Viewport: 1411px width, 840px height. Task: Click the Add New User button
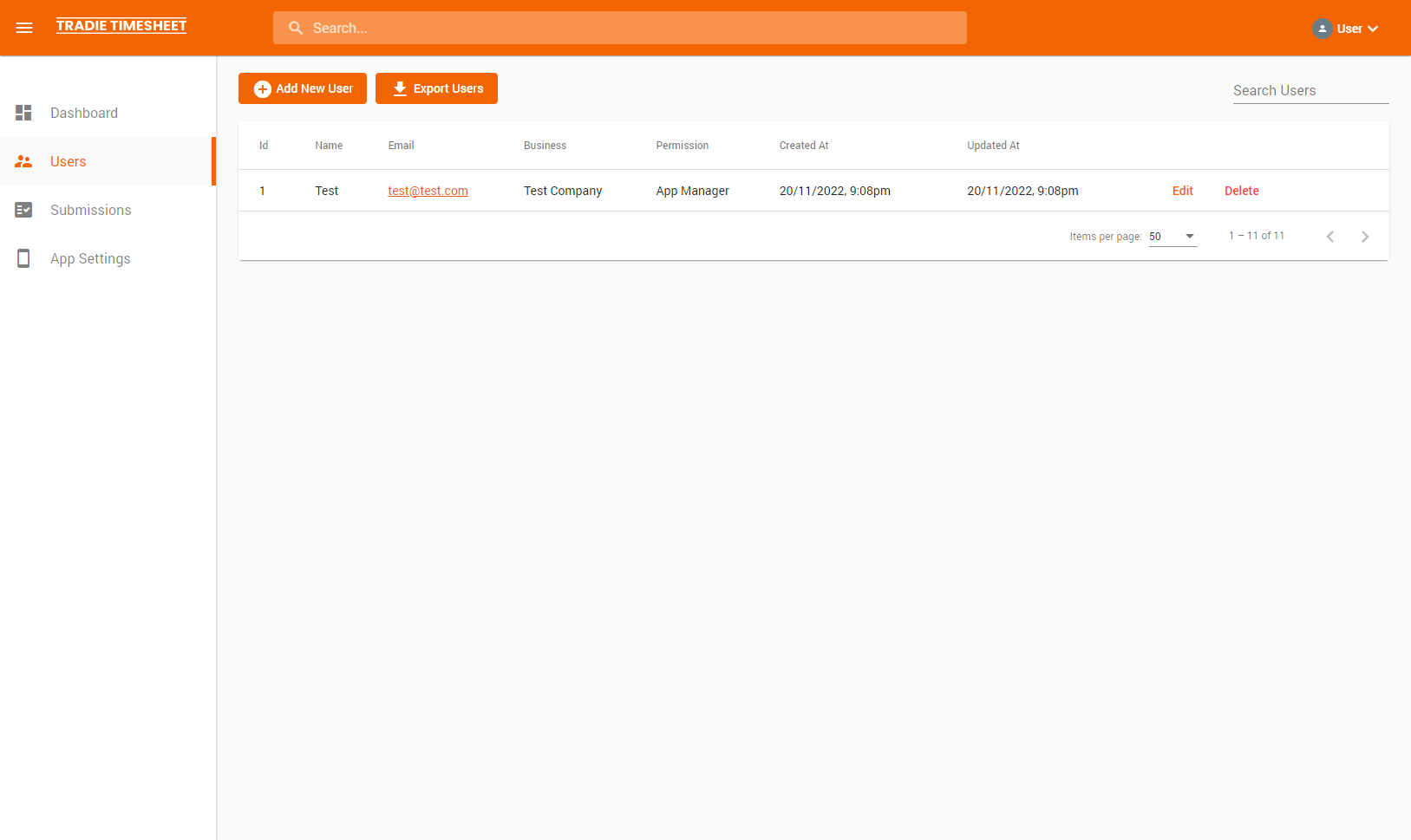point(303,88)
